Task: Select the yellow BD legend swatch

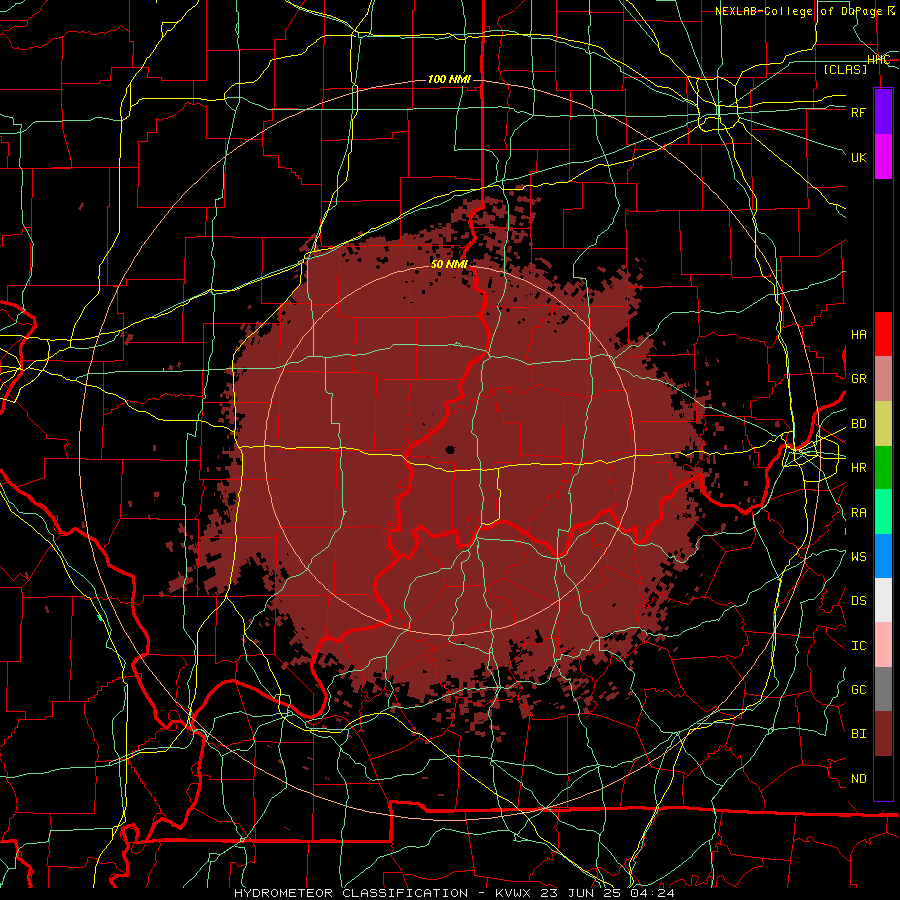Action: point(883,423)
